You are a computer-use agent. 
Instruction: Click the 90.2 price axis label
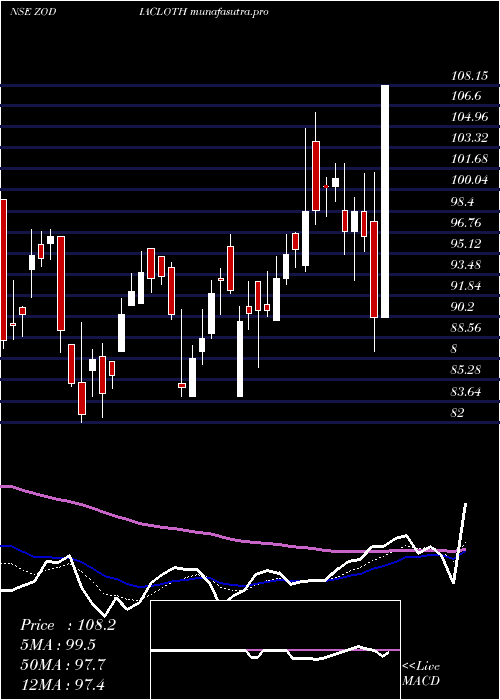464,308
